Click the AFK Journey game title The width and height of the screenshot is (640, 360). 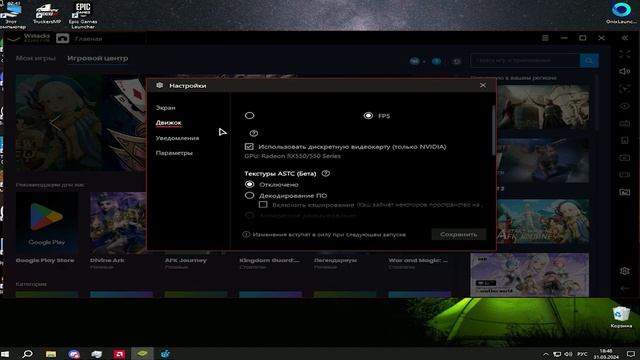[x=186, y=260]
